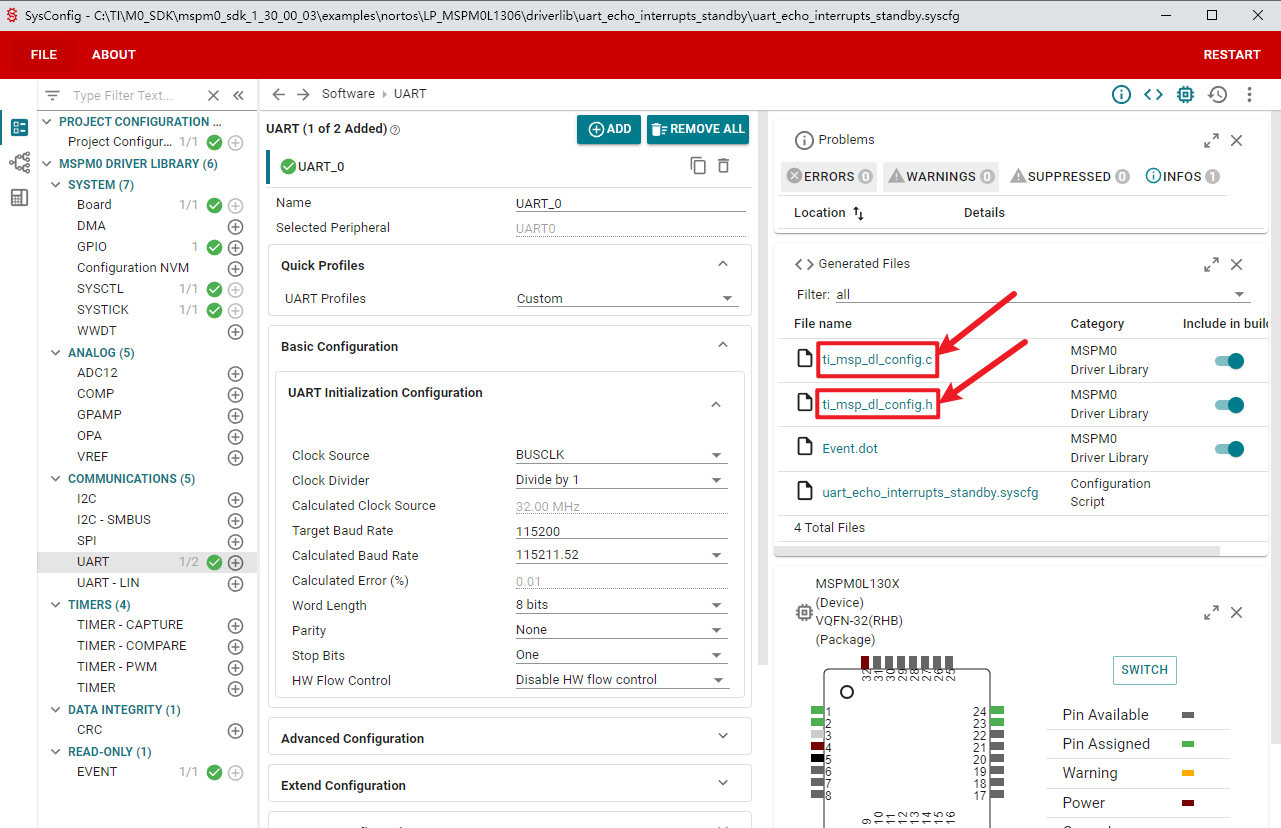This screenshot has width=1281, height=828.
Task: Open the ABOUT menu
Action: click(113, 55)
